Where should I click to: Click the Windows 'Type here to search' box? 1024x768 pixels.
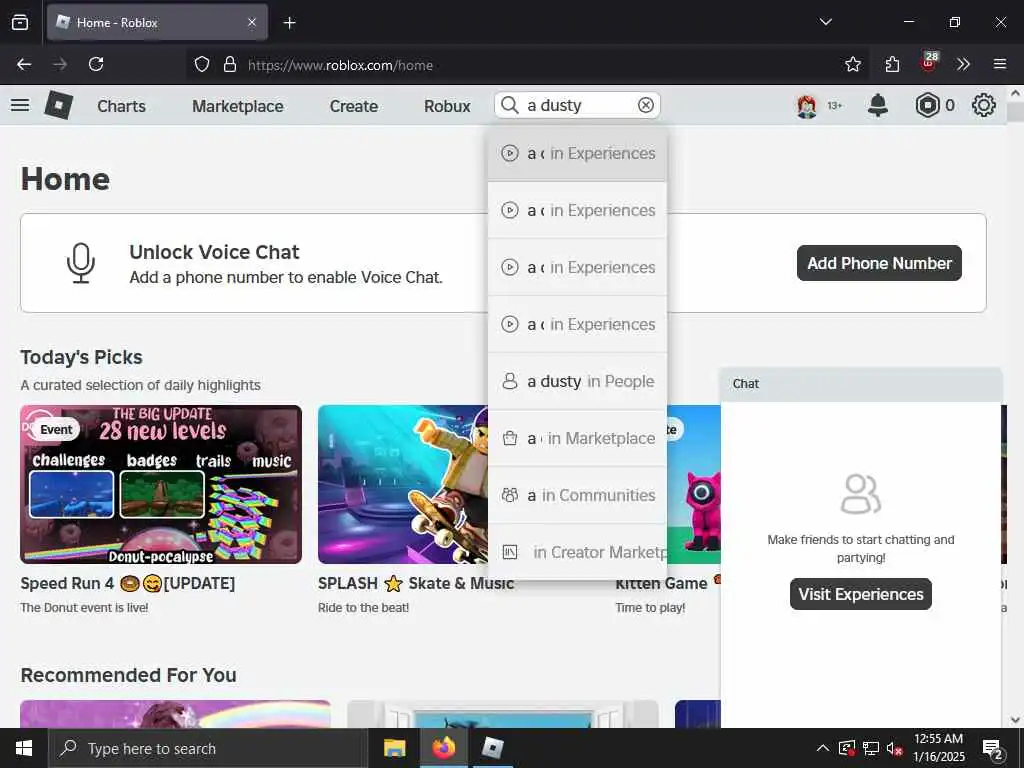[208, 748]
